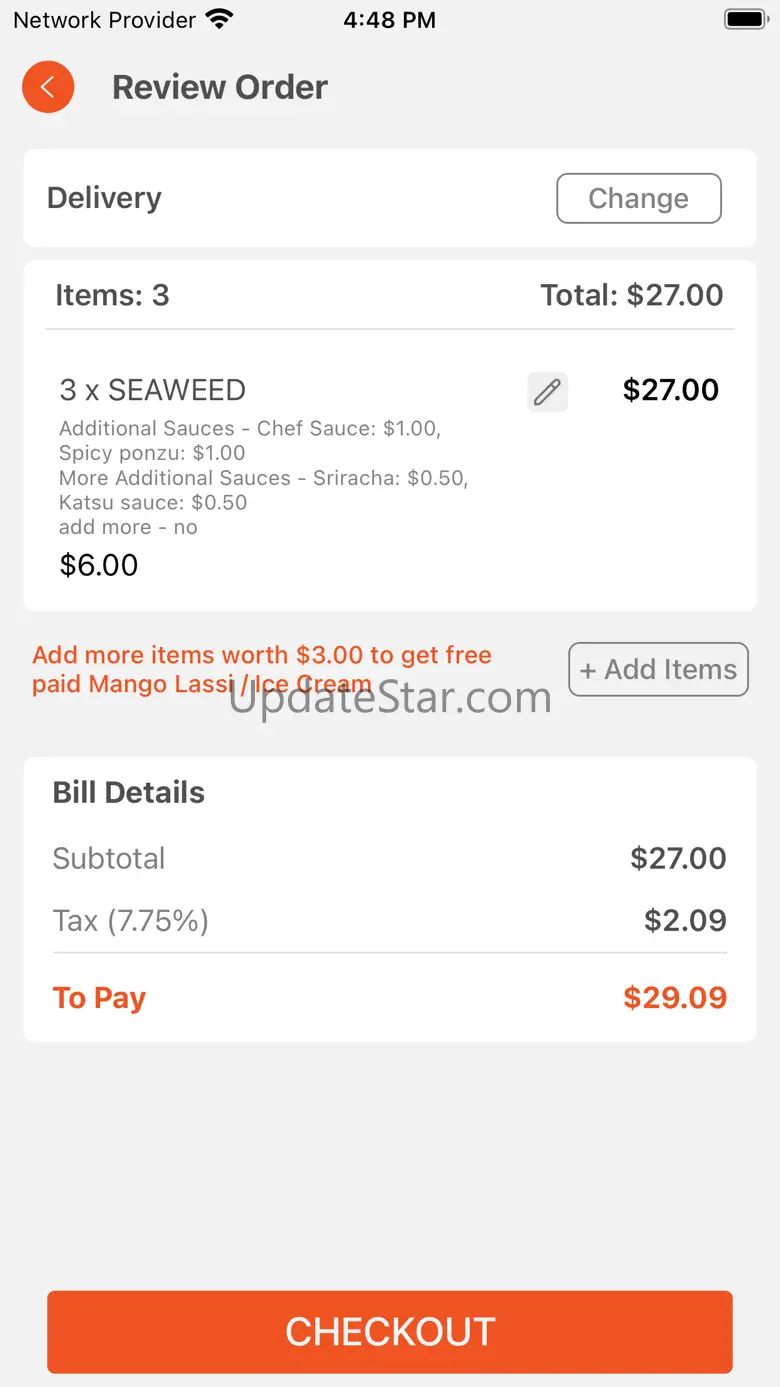Tap the To Pay $29.09 amount
780x1387 pixels.
click(675, 997)
